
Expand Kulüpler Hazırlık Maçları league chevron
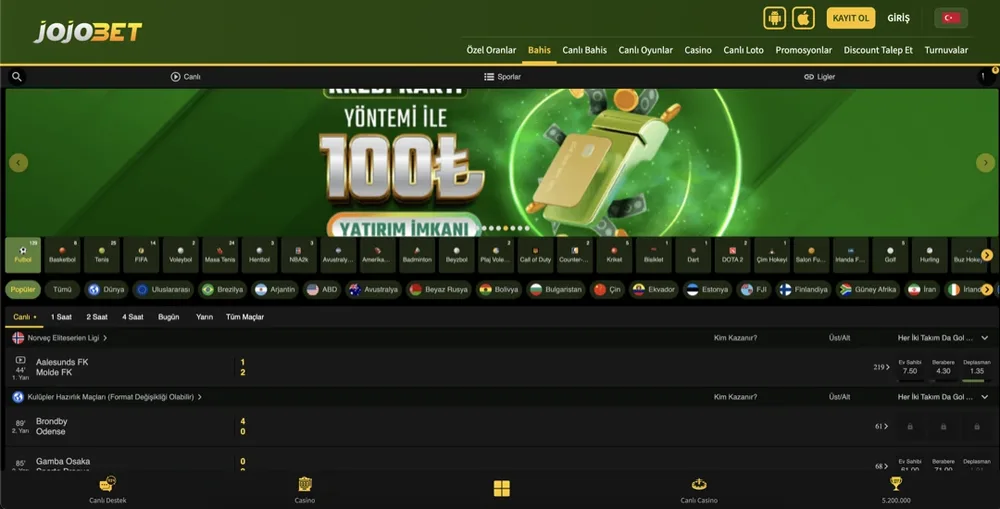(200, 397)
